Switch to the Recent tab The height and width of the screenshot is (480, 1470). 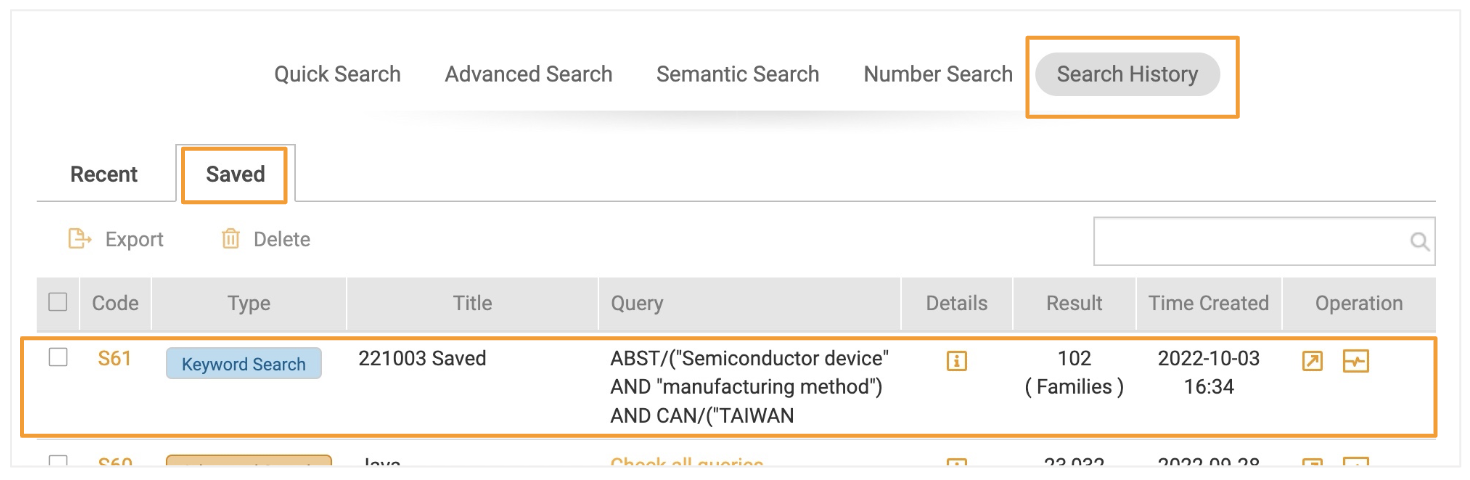point(104,174)
